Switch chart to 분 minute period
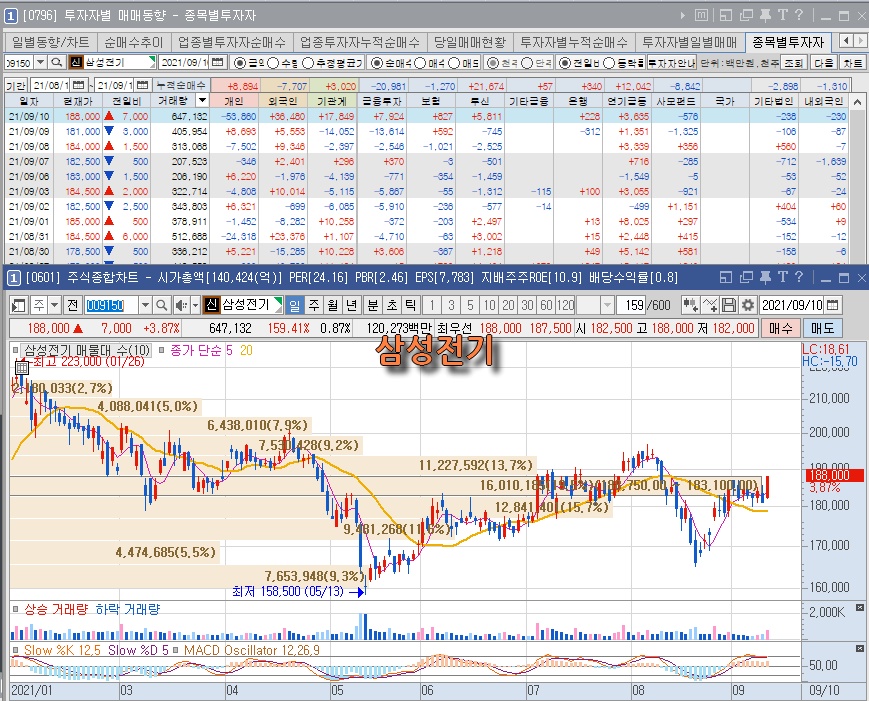 [x=372, y=305]
